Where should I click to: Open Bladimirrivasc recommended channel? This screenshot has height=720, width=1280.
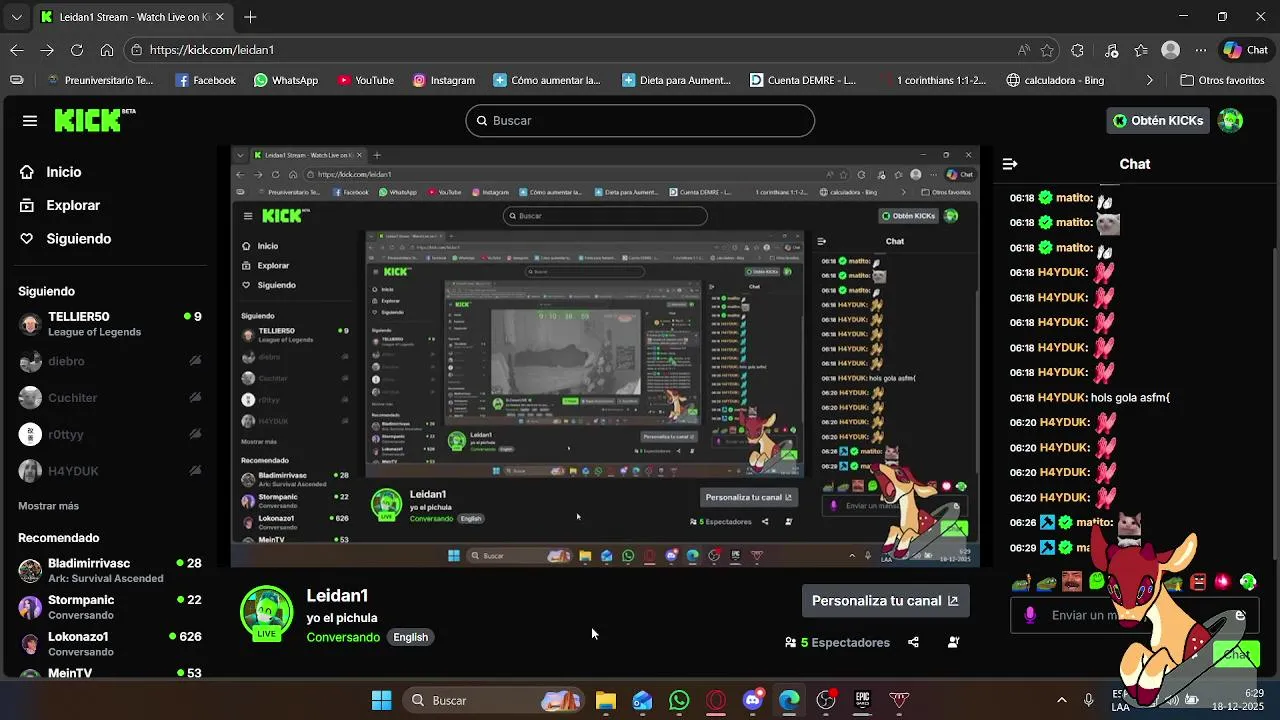(x=110, y=570)
